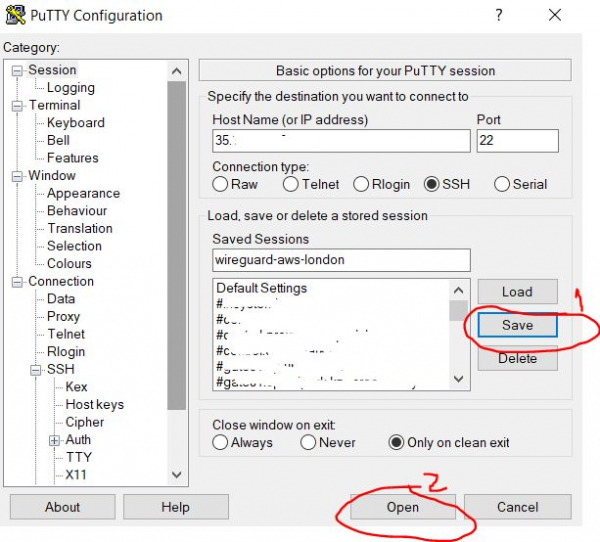
Task: Click the title bar question mark help icon
Action: pos(498,15)
